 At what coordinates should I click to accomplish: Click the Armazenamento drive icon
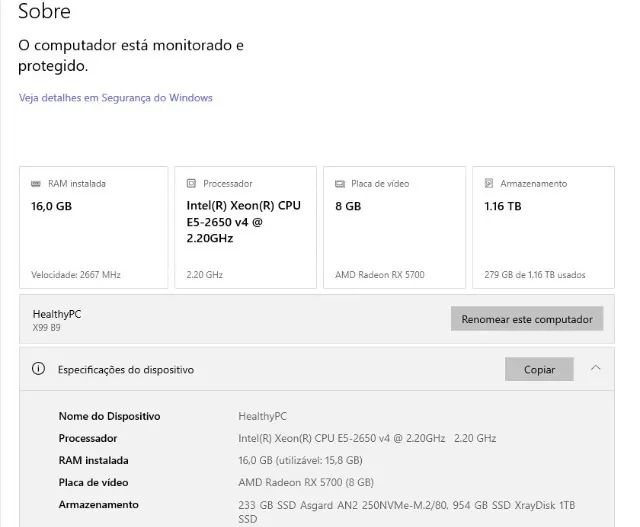(x=489, y=184)
